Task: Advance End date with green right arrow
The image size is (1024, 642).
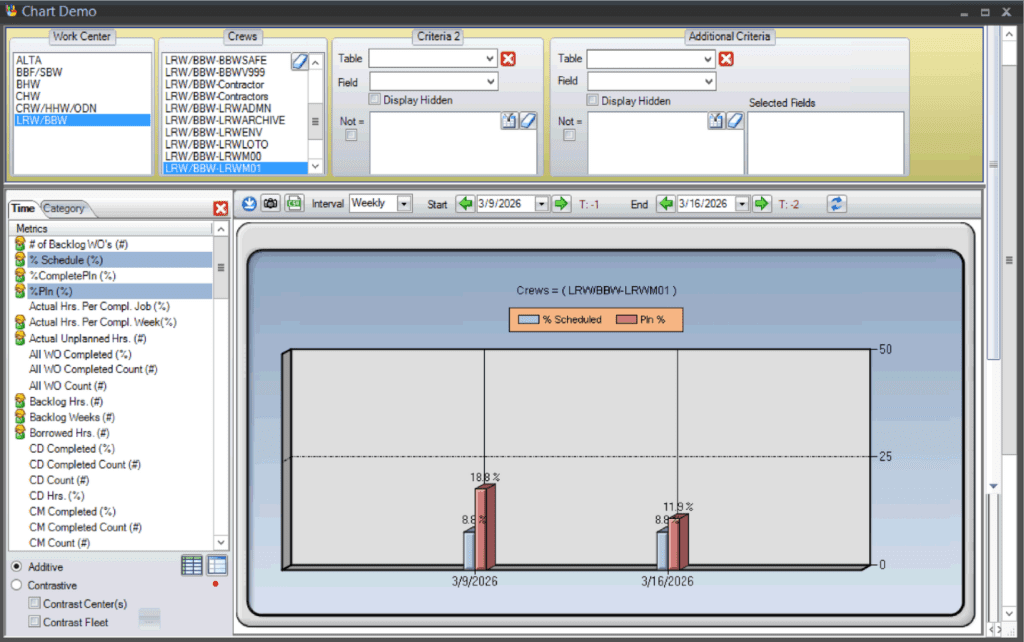Action: coord(762,204)
